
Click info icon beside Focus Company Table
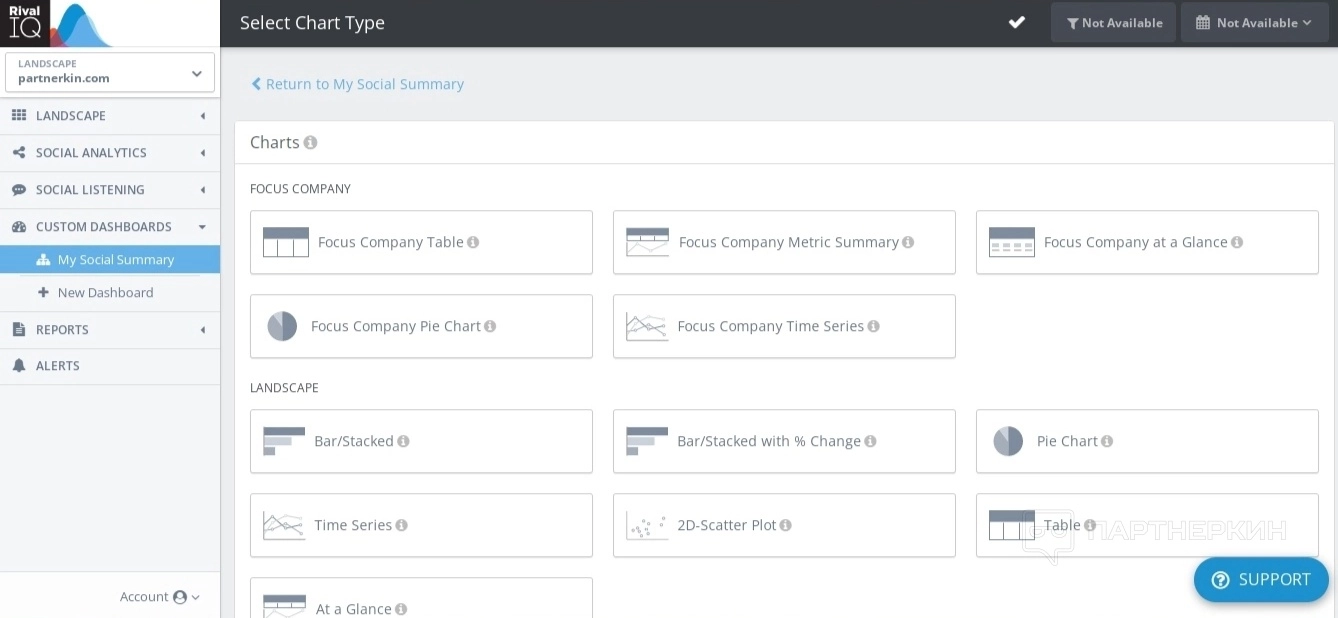point(473,242)
